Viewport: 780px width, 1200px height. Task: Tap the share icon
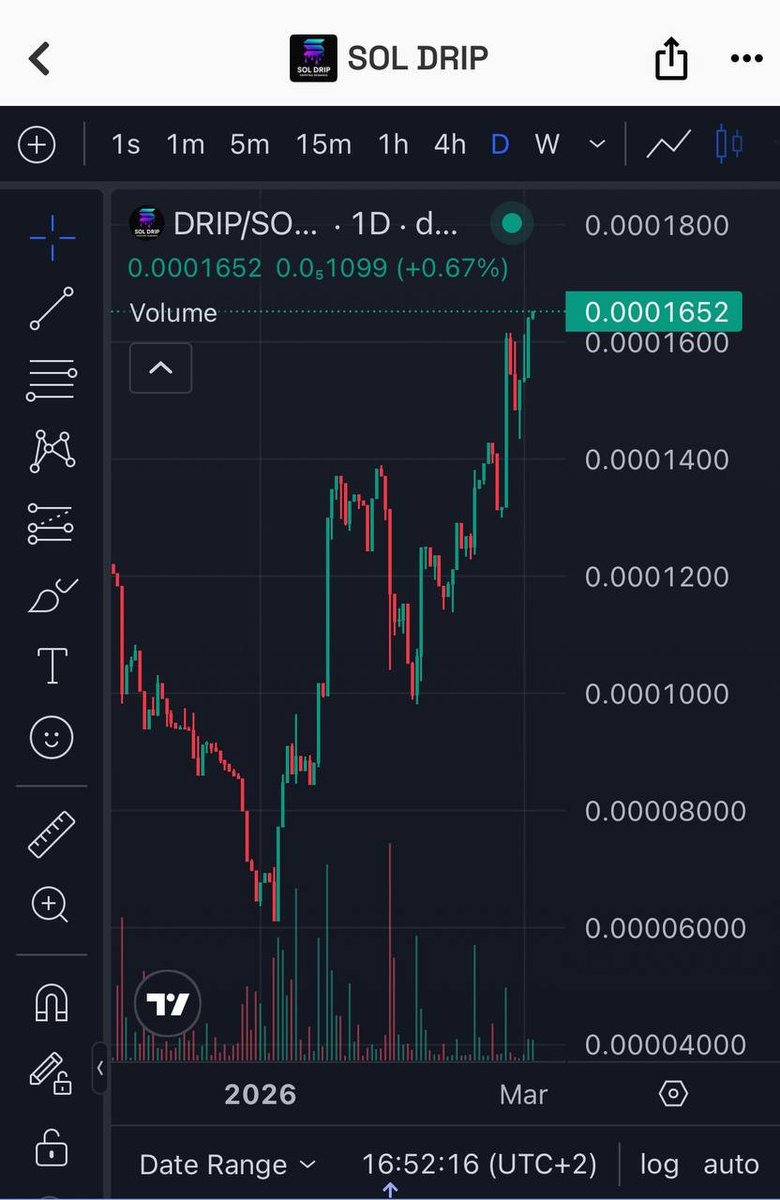click(672, 57)
